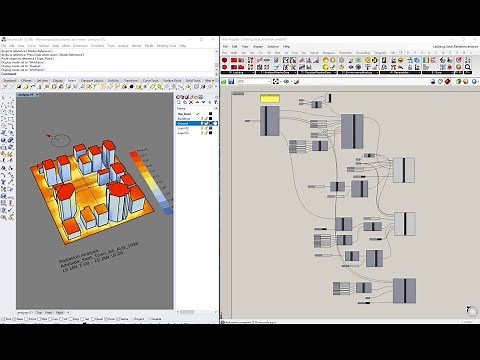Select the Do Not Preview geometry icon
The height and width of the screenshot is (360, 480).
click(433, 81)
